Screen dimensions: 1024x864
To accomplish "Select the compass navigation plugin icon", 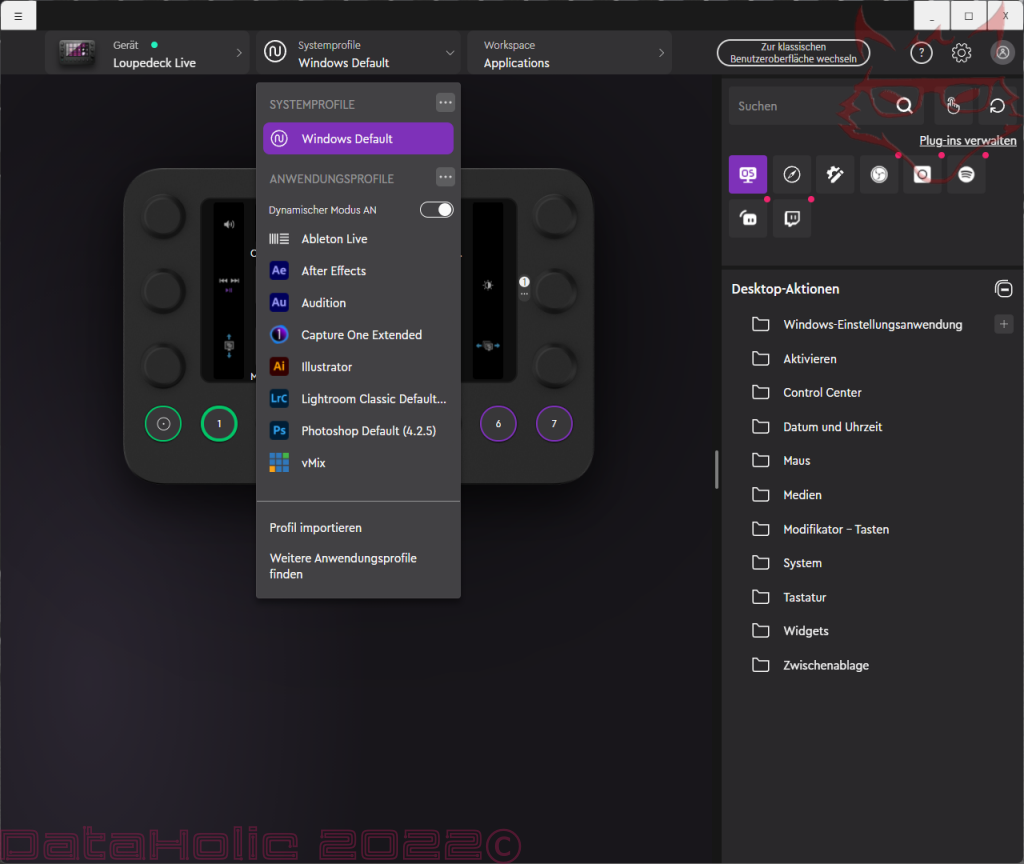I will [x=792, y=174].
